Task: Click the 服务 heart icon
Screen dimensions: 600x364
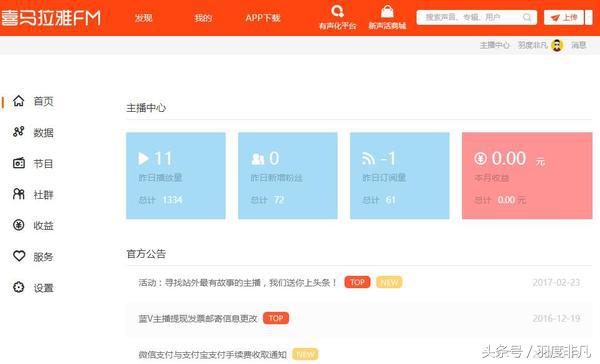Action: click(19, 256)
